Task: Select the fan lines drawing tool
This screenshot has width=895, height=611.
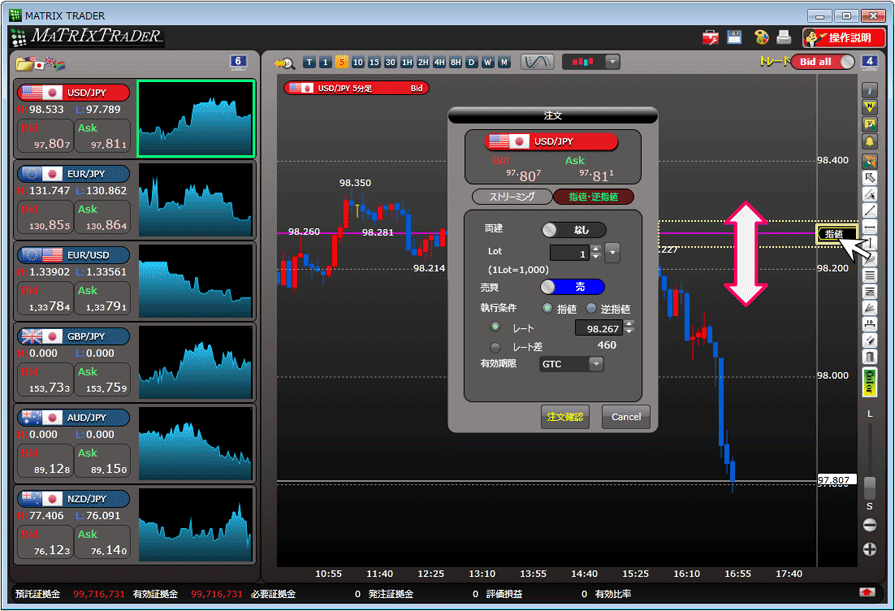Action: (x=869, y=308)
